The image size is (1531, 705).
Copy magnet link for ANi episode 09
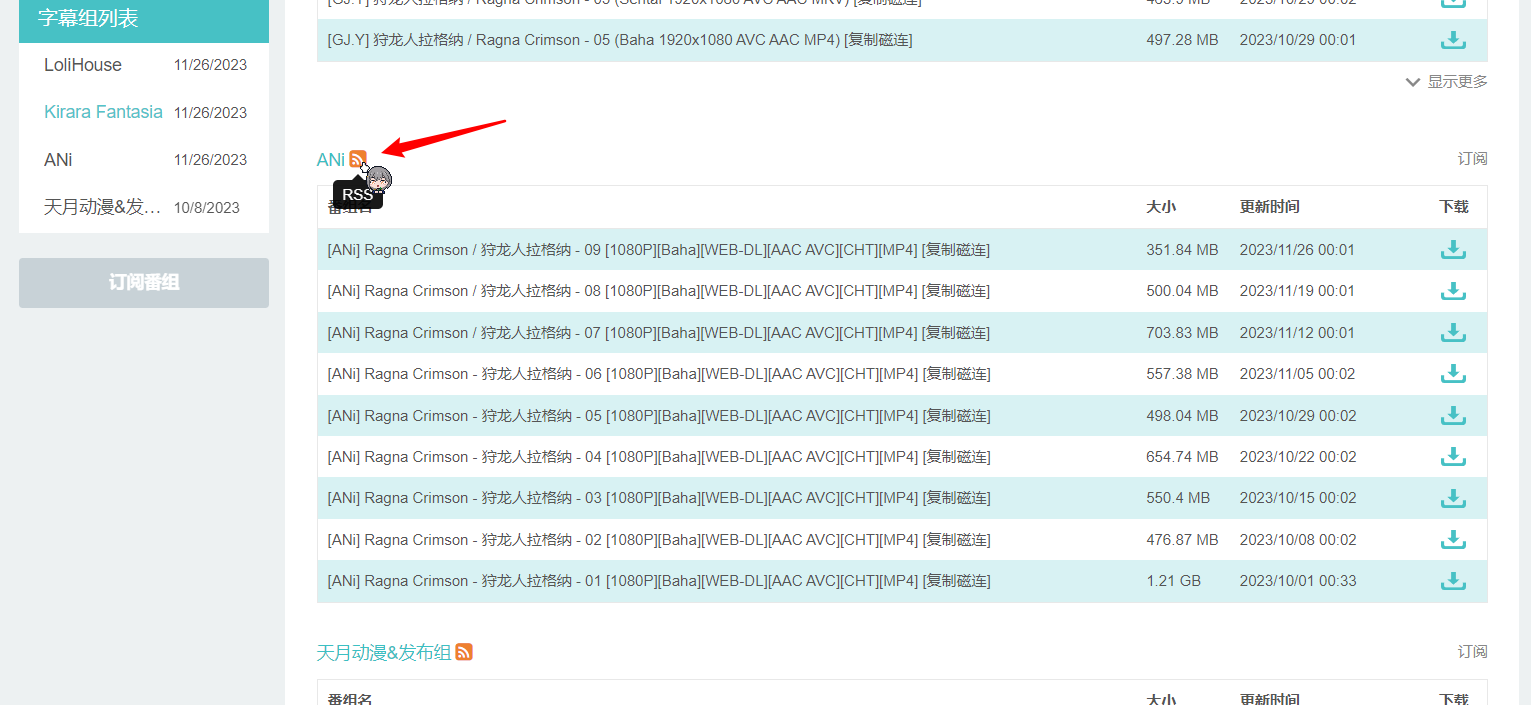click(x=956, y=250)
